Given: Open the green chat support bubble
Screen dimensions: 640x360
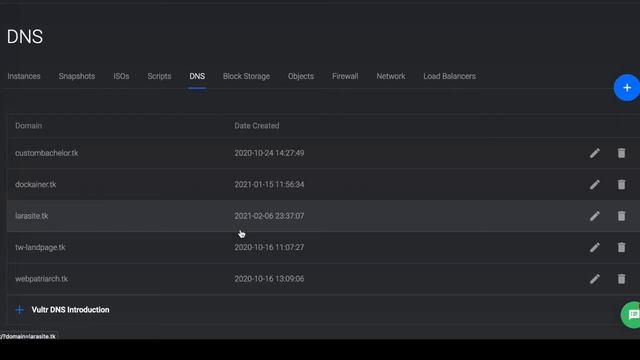Looking at the screenshot, I should [x=631, y=315].
